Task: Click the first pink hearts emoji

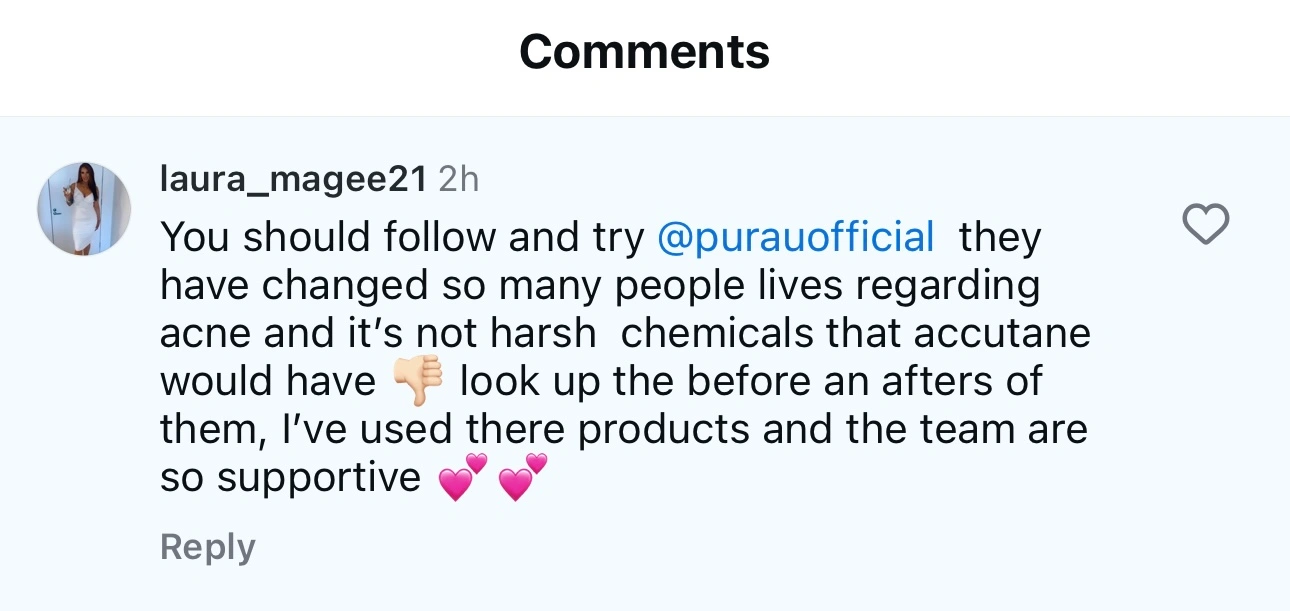Action: pyautogui.click(x=462, y=478)
